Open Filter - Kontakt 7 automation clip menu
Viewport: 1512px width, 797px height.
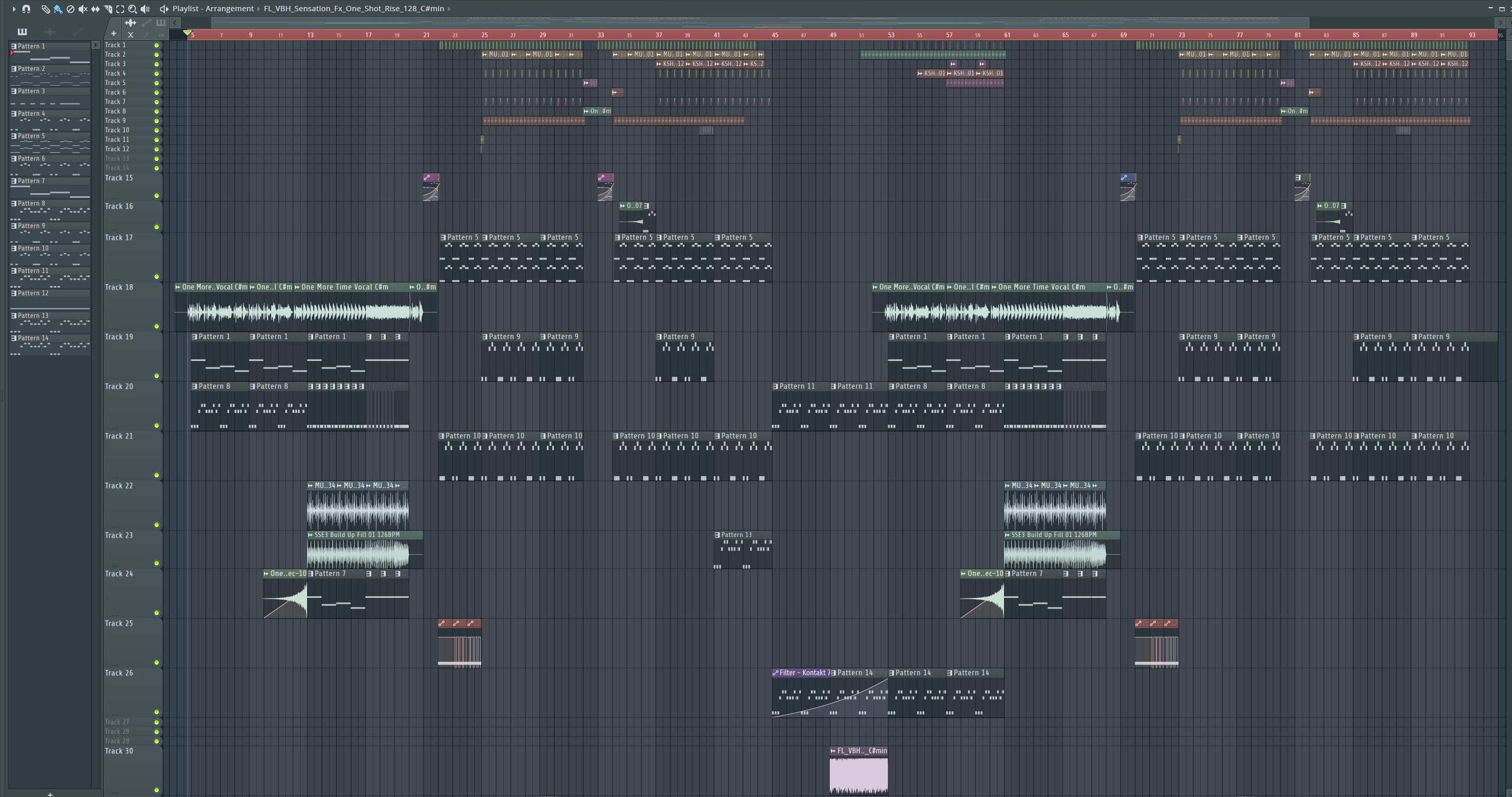tap(775, 673)
